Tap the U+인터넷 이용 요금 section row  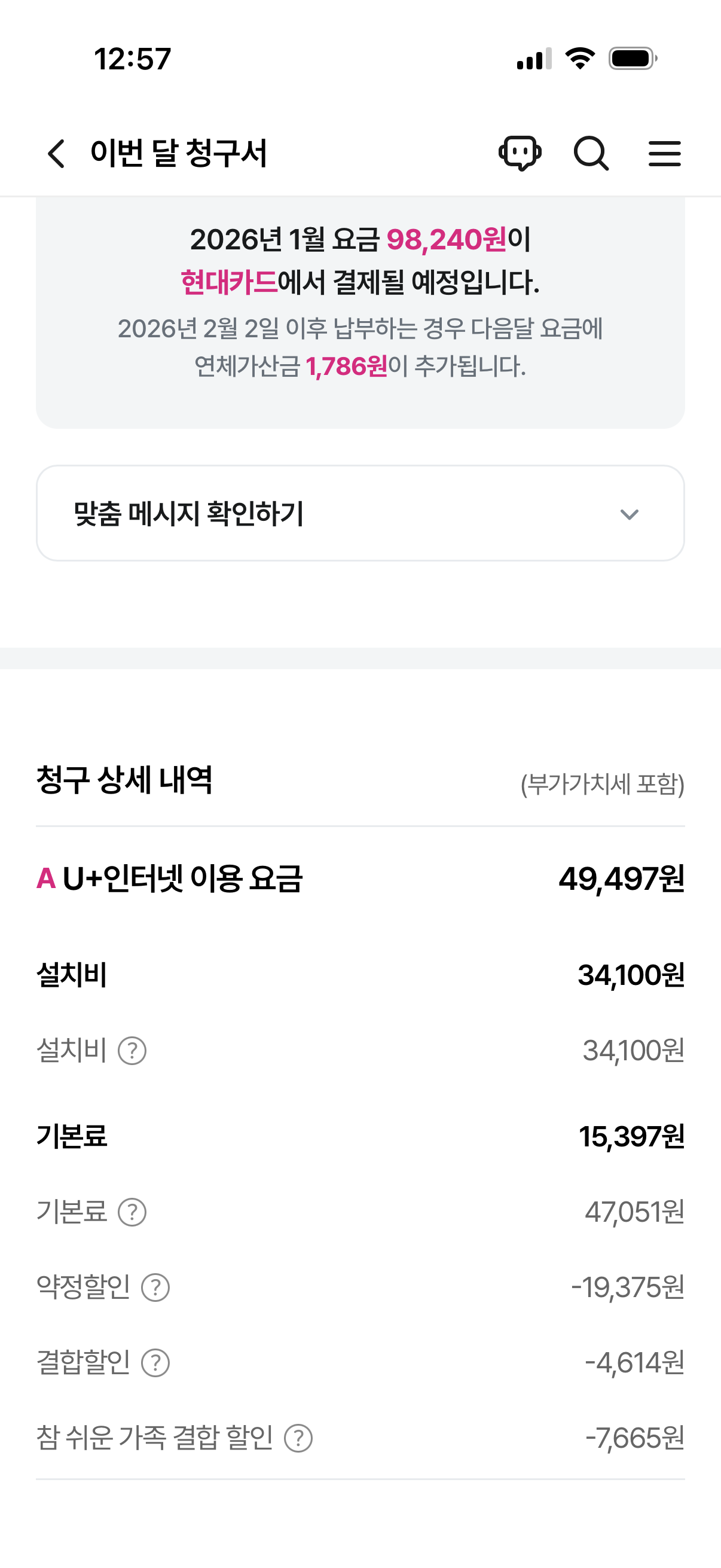coord(360,878)
